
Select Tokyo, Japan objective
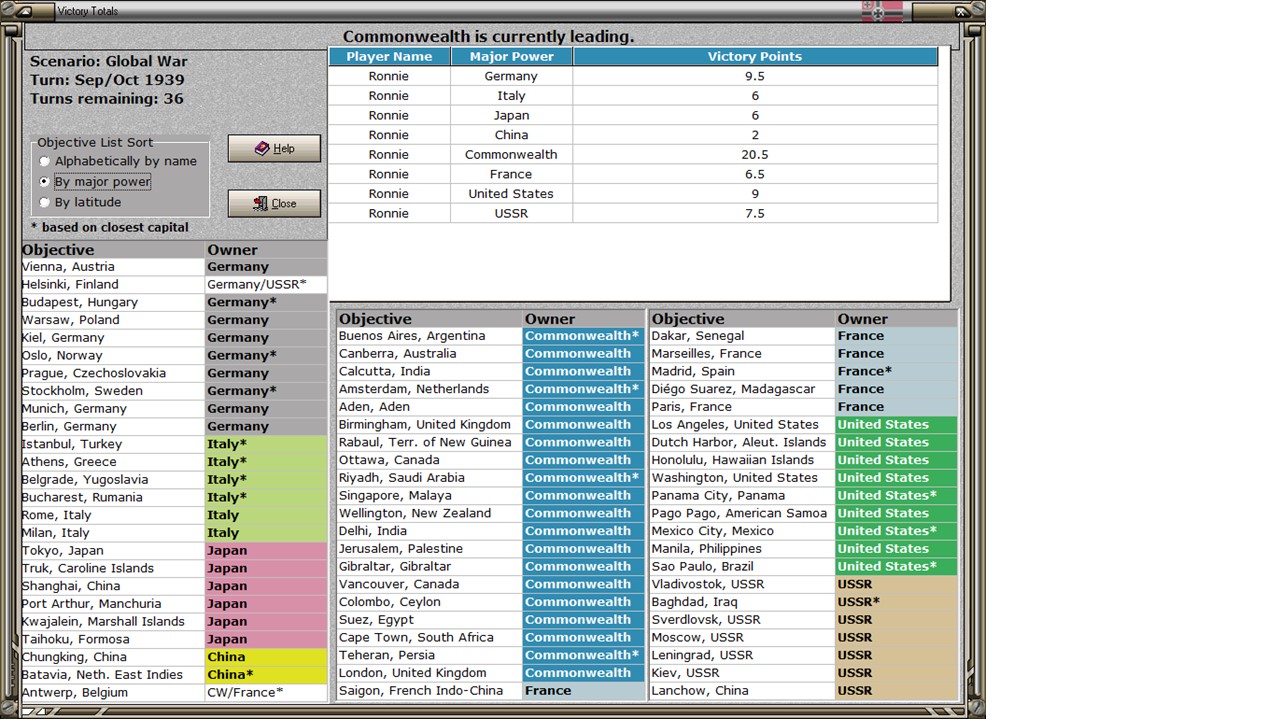point(113,551)
